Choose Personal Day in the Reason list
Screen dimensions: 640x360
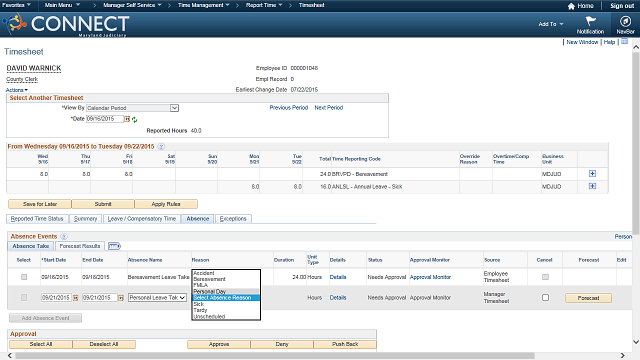(226, 291)
